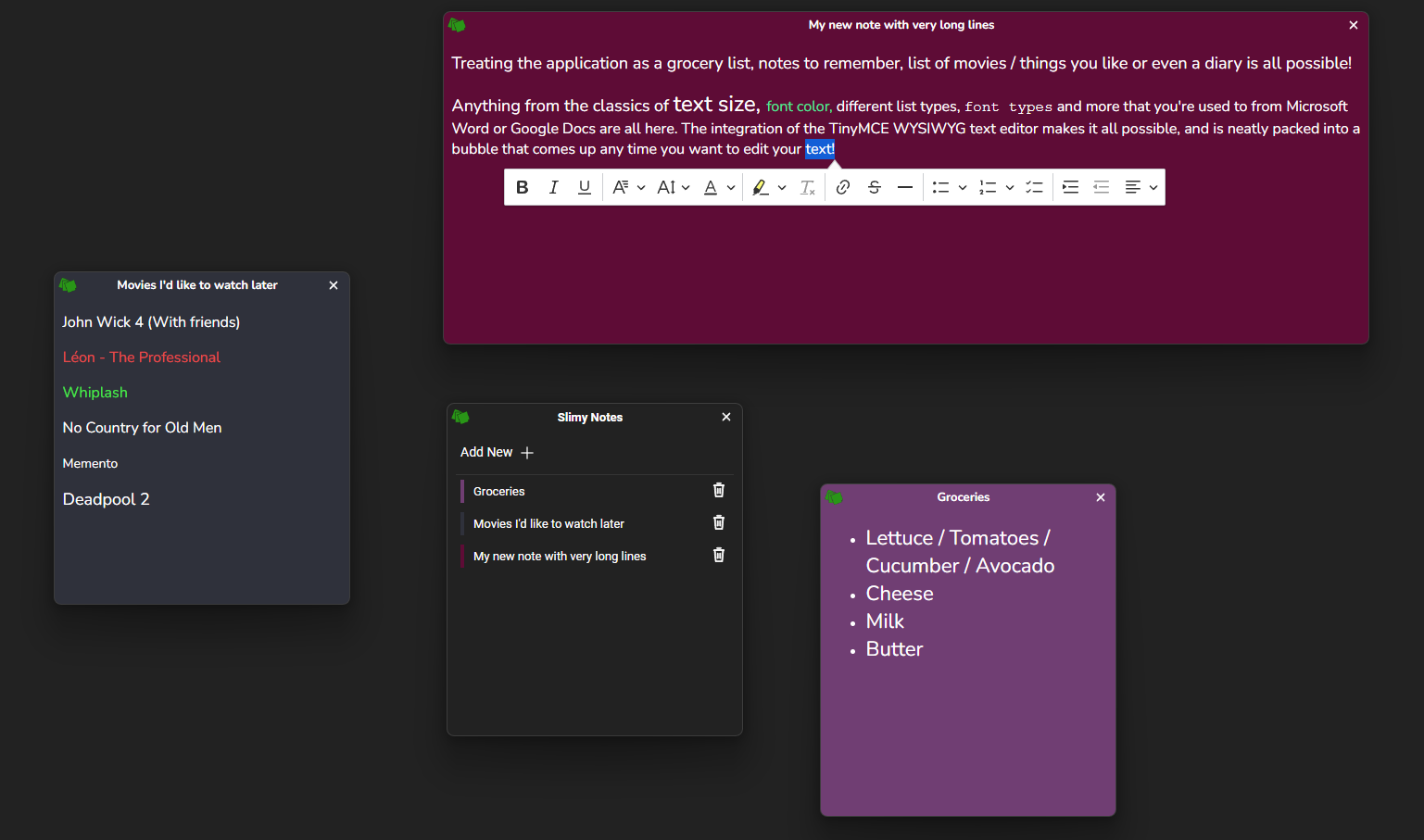Click the "Cheese" item in Groceries note
Image resolution: width=1424 pixels, height=840 pixels.
coord(900,594)
